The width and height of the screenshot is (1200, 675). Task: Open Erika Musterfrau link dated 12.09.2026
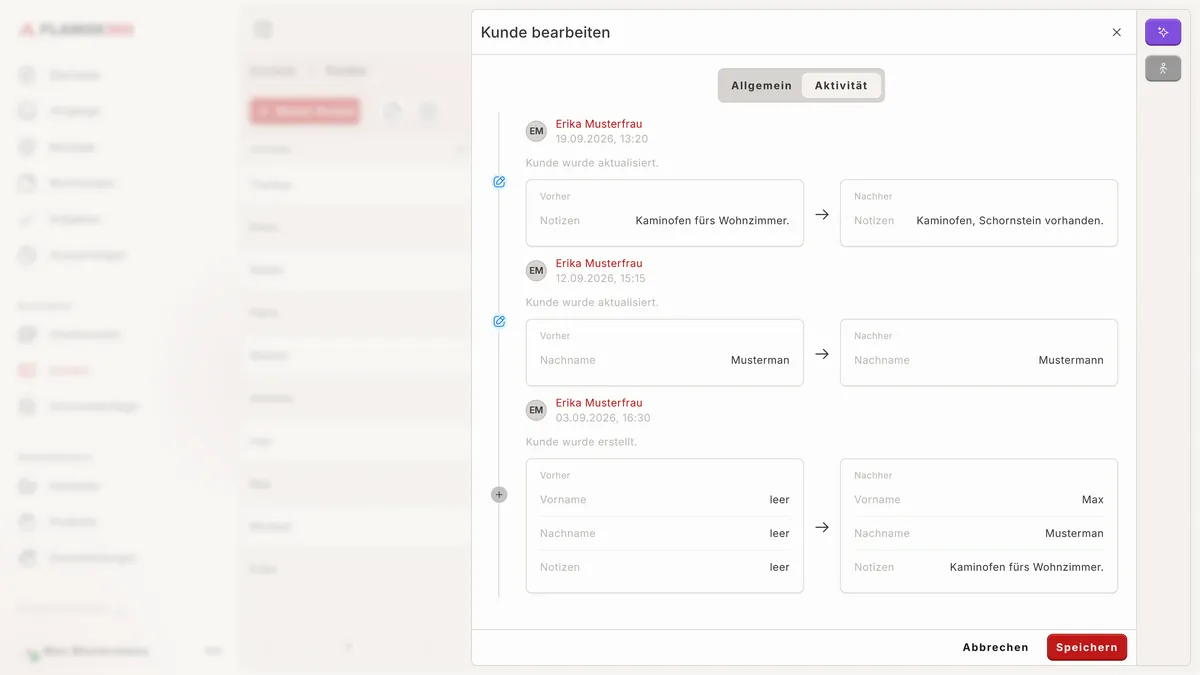point(599,263)
